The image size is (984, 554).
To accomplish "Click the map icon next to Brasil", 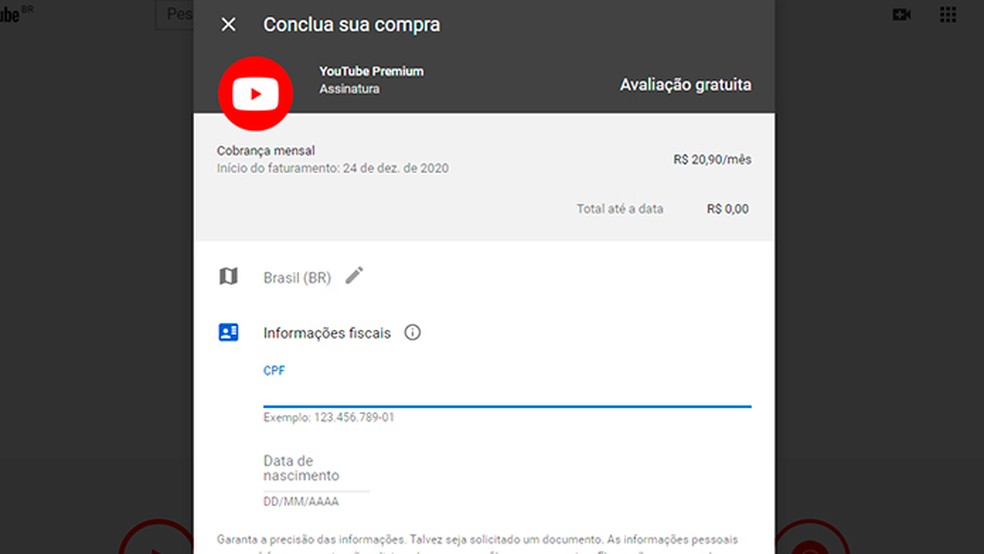I will point(228,276).
